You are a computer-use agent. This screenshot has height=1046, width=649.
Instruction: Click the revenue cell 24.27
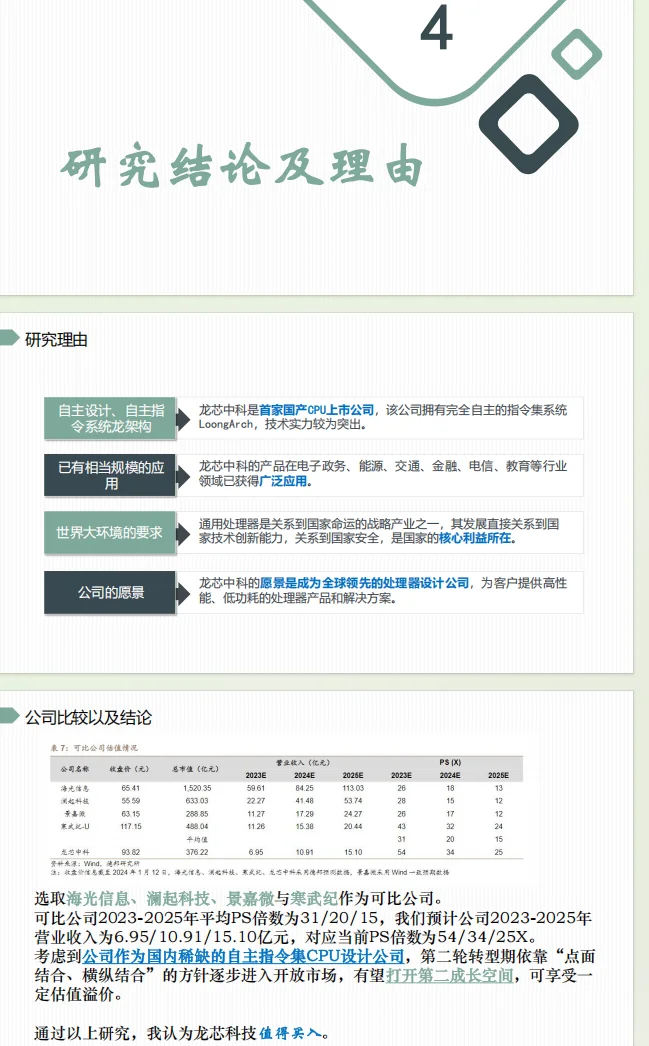pos(353,814)
